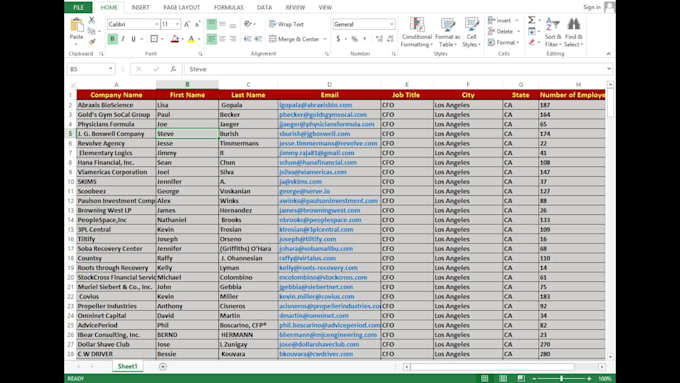Click the Name Box showing B5
This screenshot has width=680, height=383.
(x=91, y=69)
